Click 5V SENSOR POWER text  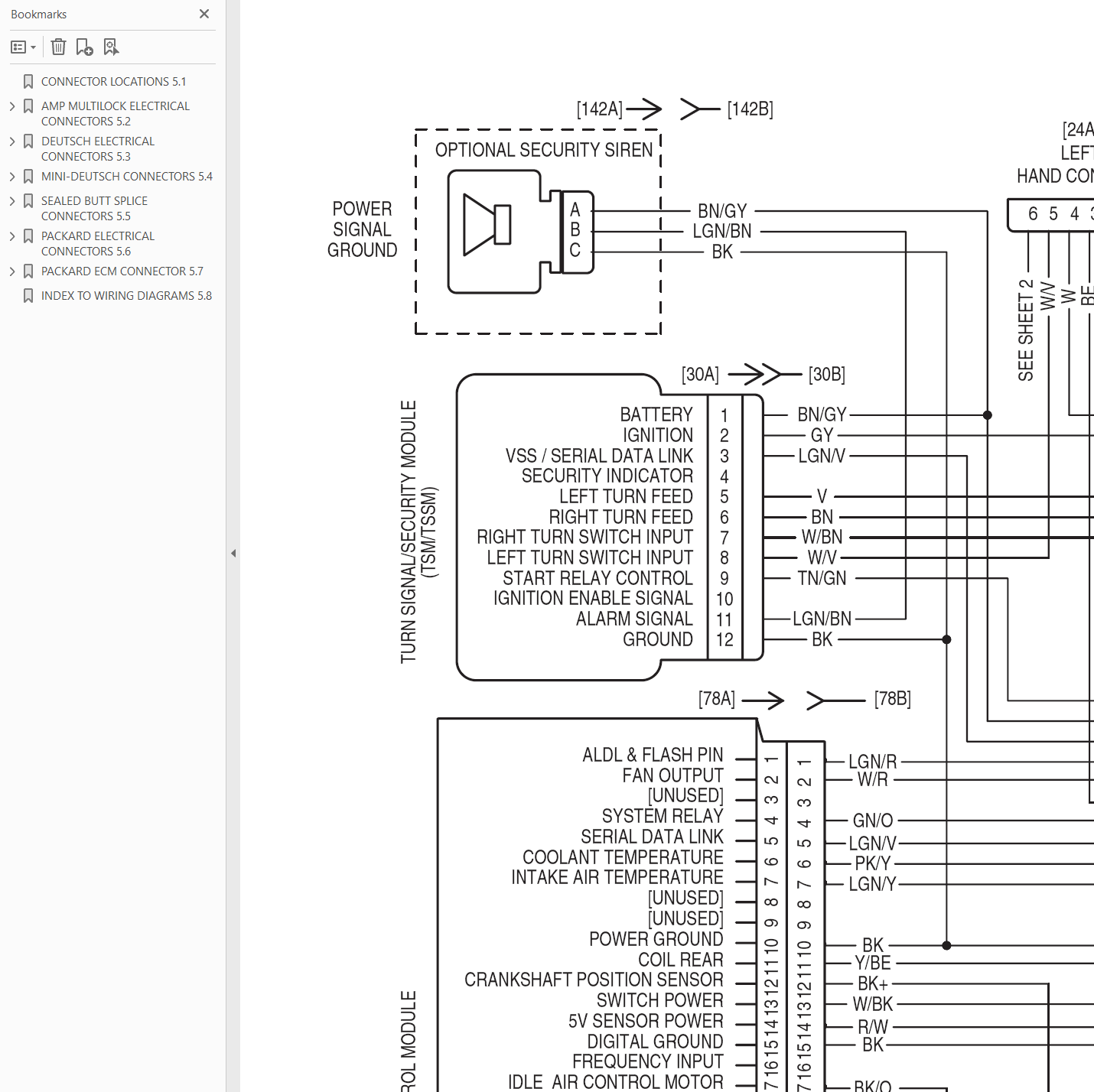(646, 1021)
